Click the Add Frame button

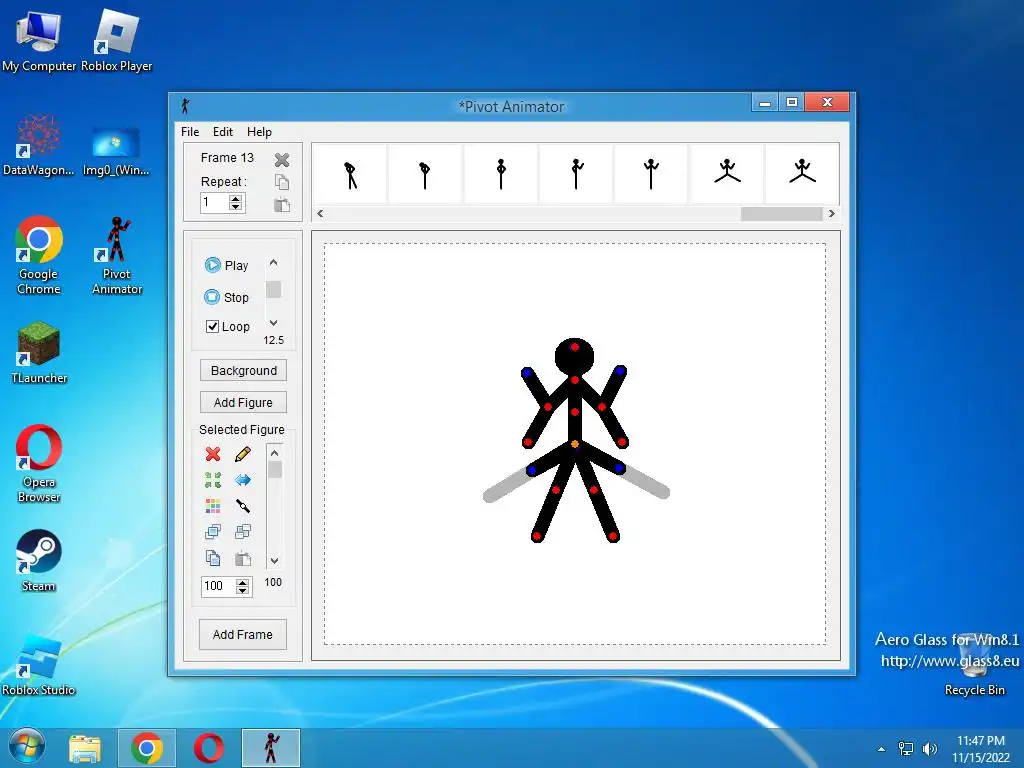point(243,634)
